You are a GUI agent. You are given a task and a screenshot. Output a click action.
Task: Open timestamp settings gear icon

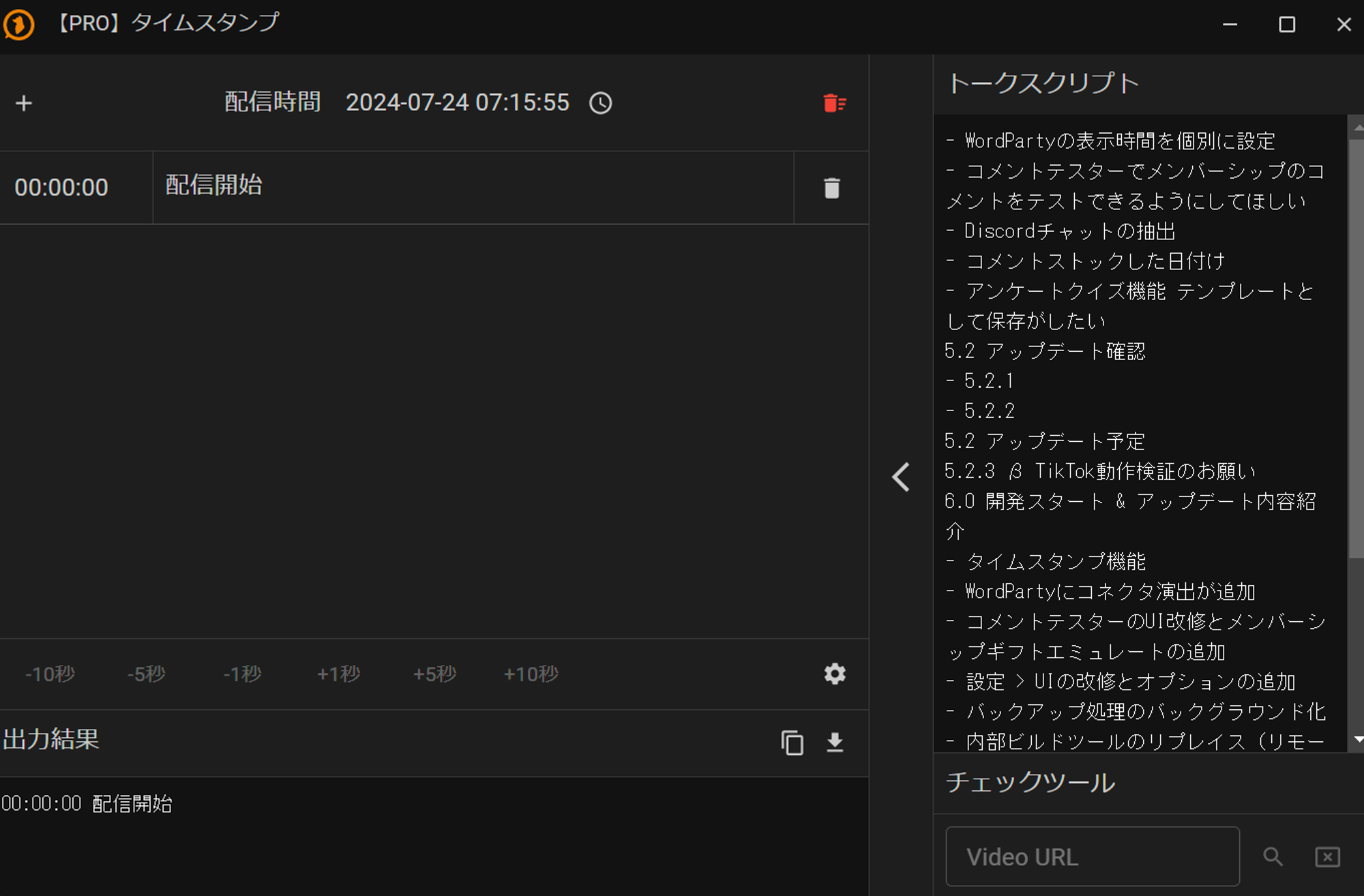coord(834,674)
